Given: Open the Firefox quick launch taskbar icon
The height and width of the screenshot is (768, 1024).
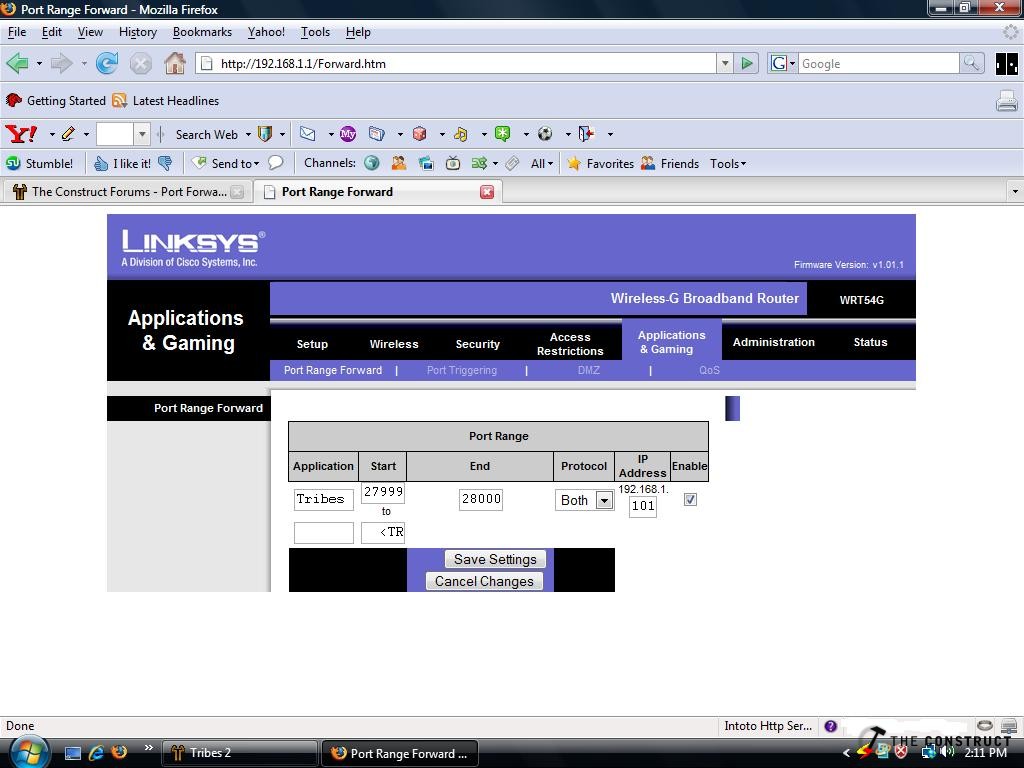Looking at the screenshot, I should [x=120, y=752].
